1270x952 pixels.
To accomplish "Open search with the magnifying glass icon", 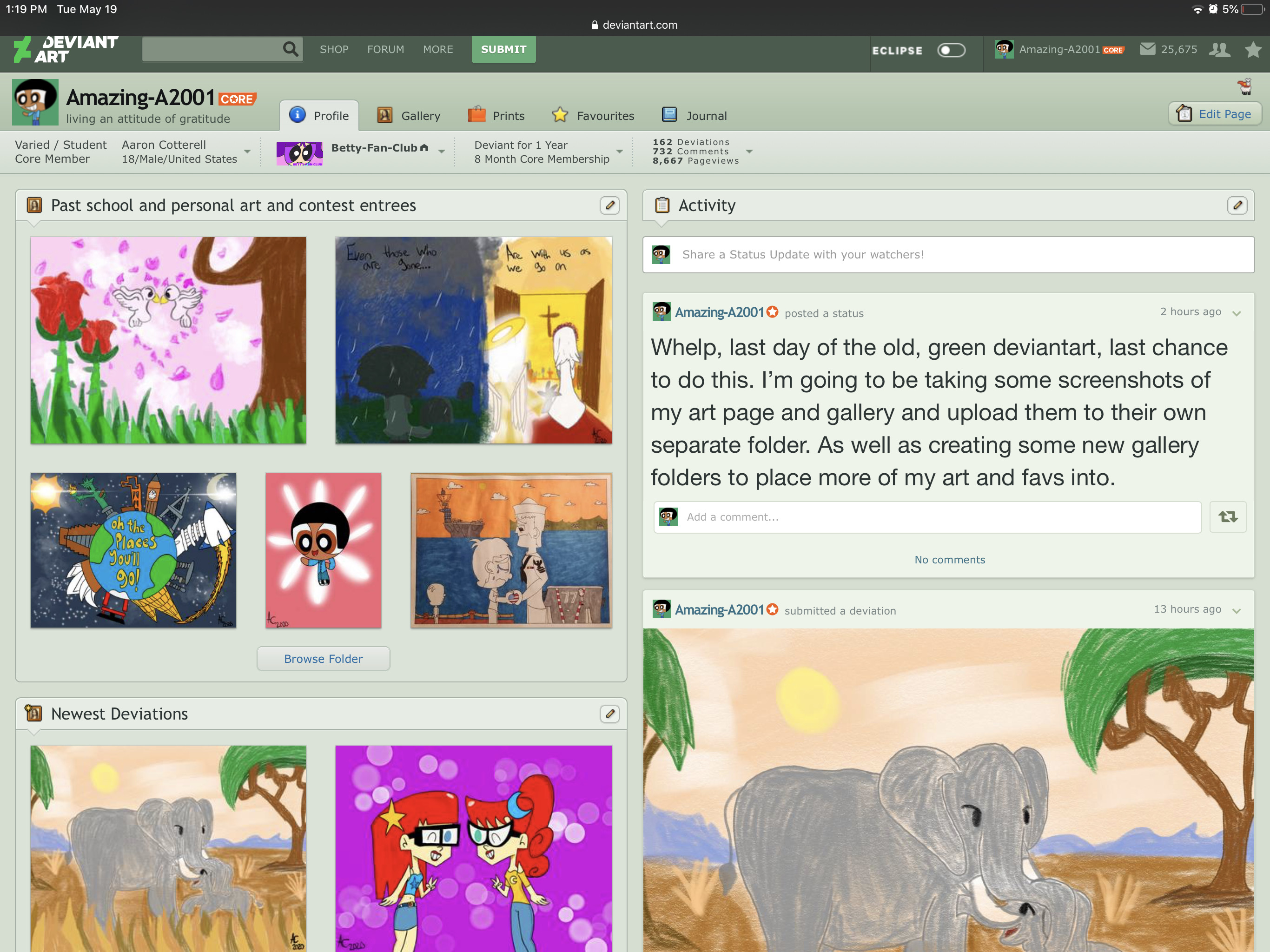I will pyautogui.click(x=290, y=49).
